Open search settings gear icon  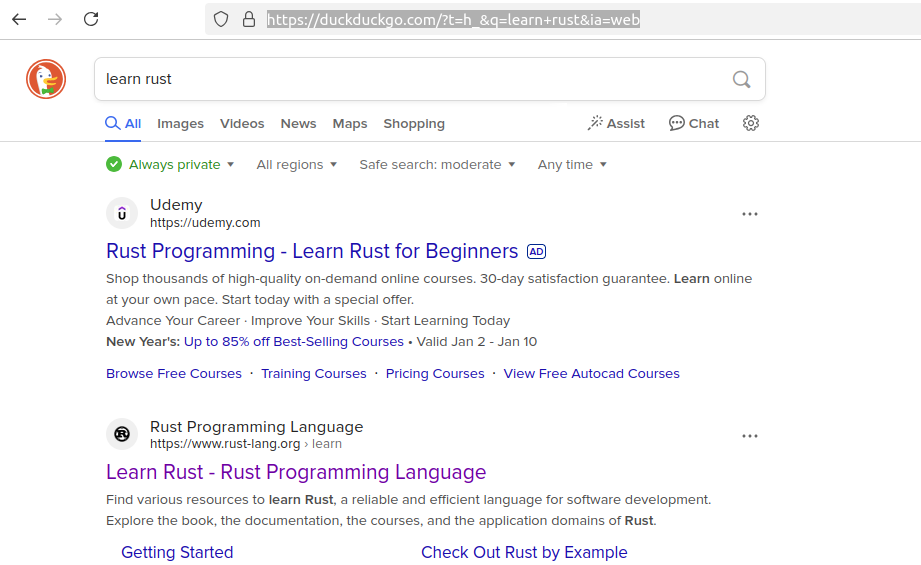[x=751, y=123]
